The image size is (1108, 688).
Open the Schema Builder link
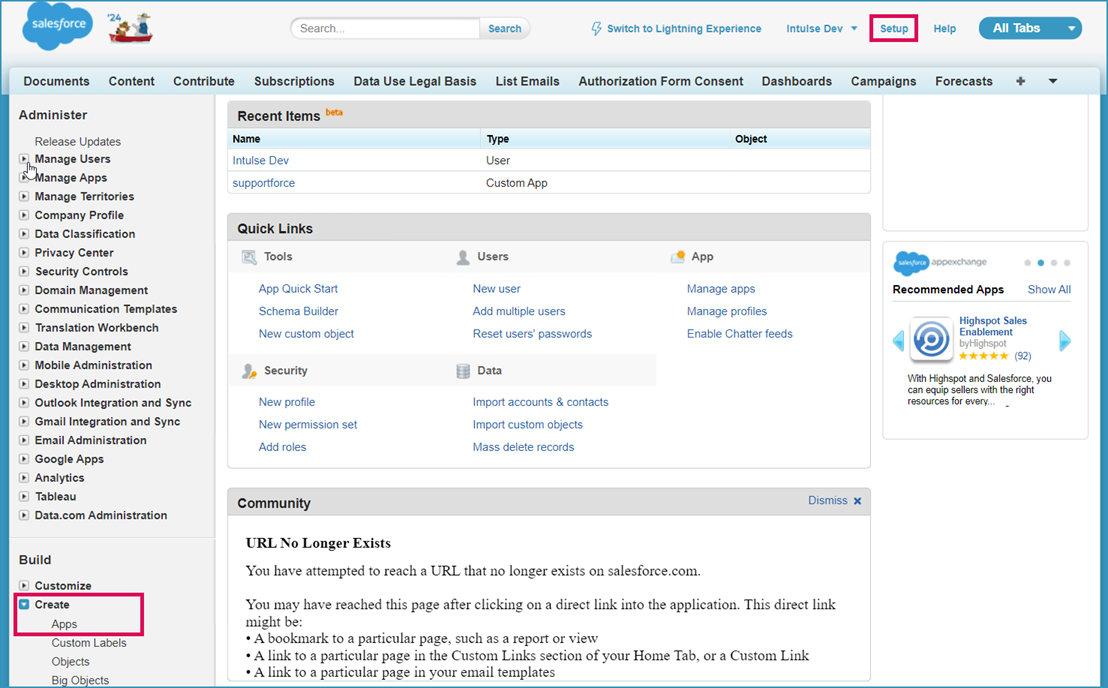pyautogui.click(x=298, y=312)
